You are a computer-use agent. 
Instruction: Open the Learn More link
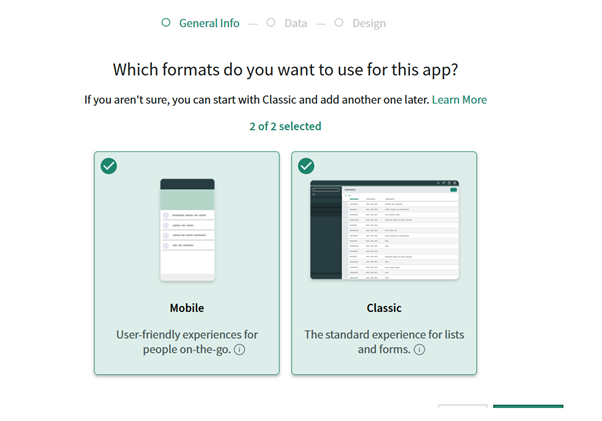pyautogui.click(x=459, y=100)
